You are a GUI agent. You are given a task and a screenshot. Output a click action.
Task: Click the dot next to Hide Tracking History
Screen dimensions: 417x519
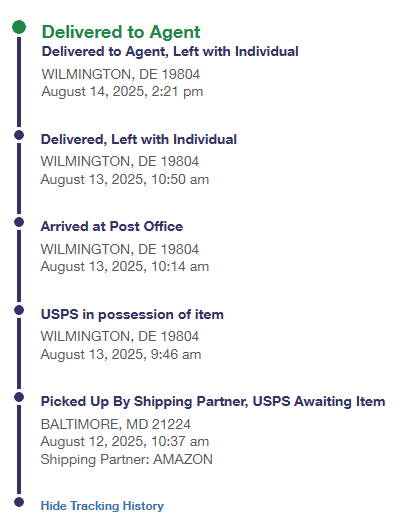click(19, 502)
